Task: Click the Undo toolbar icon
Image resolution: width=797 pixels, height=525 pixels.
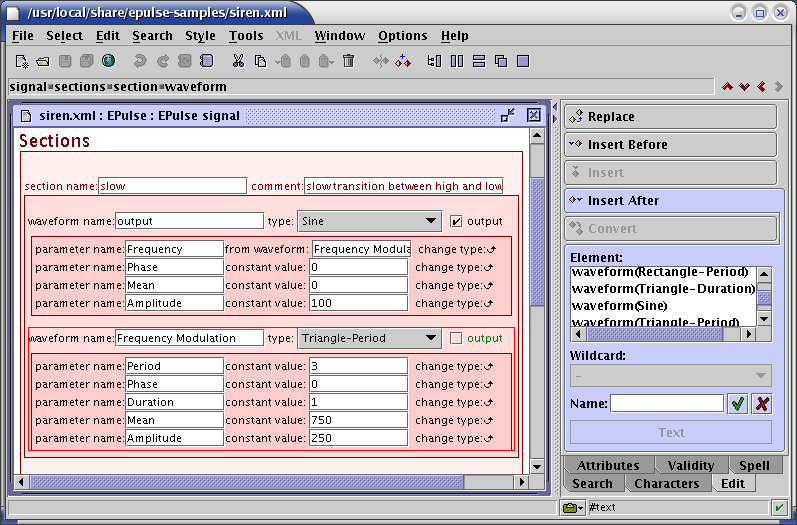Action: pyautogui.click(x=139, y=61)
